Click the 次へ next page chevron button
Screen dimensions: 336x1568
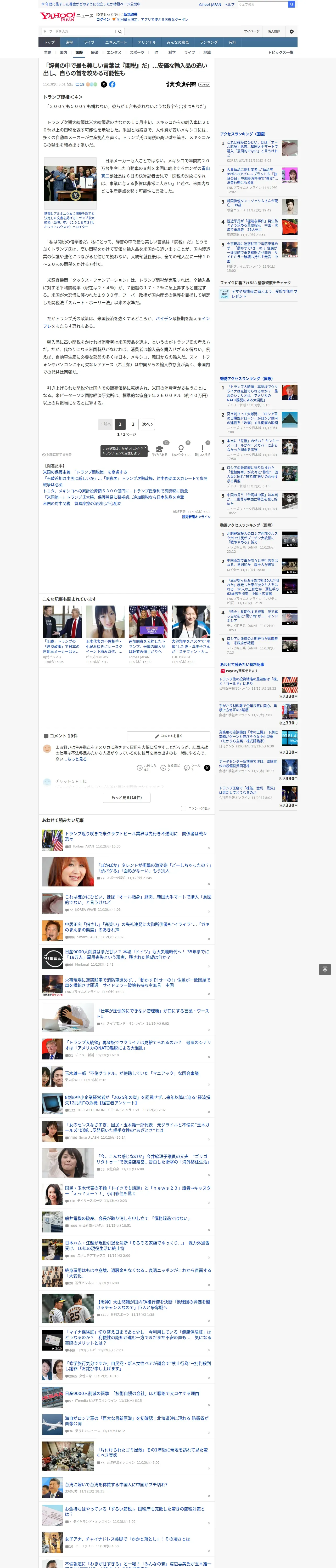pyautogui.click(x=148, y=424)
